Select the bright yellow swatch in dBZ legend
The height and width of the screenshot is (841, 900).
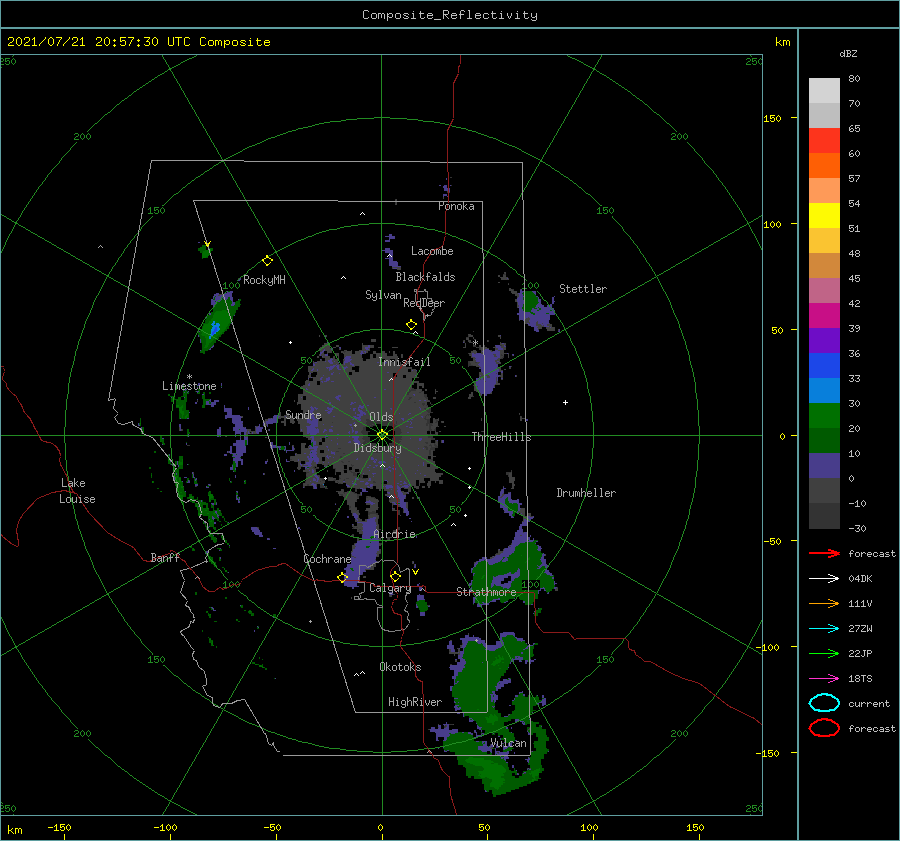[824, 215]
